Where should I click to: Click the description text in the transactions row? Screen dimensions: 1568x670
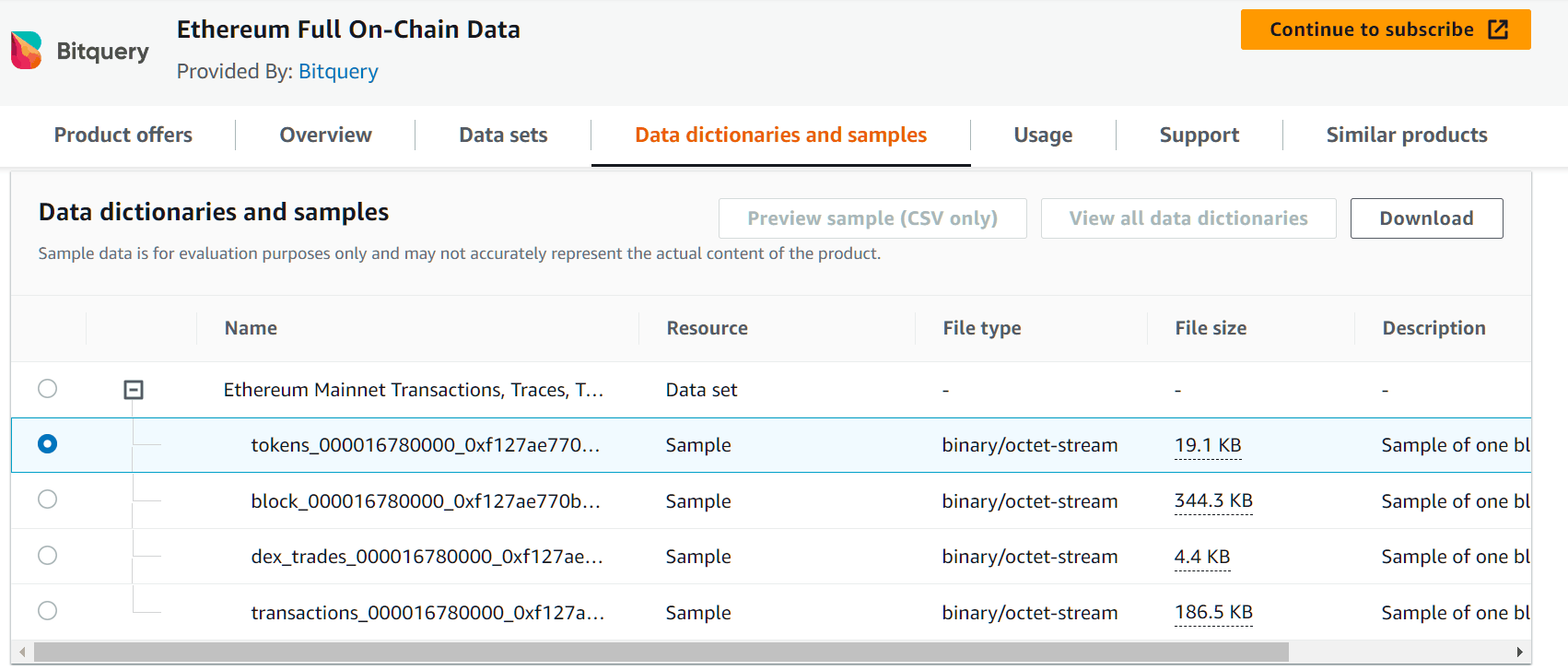click(x=1456, y=613)
